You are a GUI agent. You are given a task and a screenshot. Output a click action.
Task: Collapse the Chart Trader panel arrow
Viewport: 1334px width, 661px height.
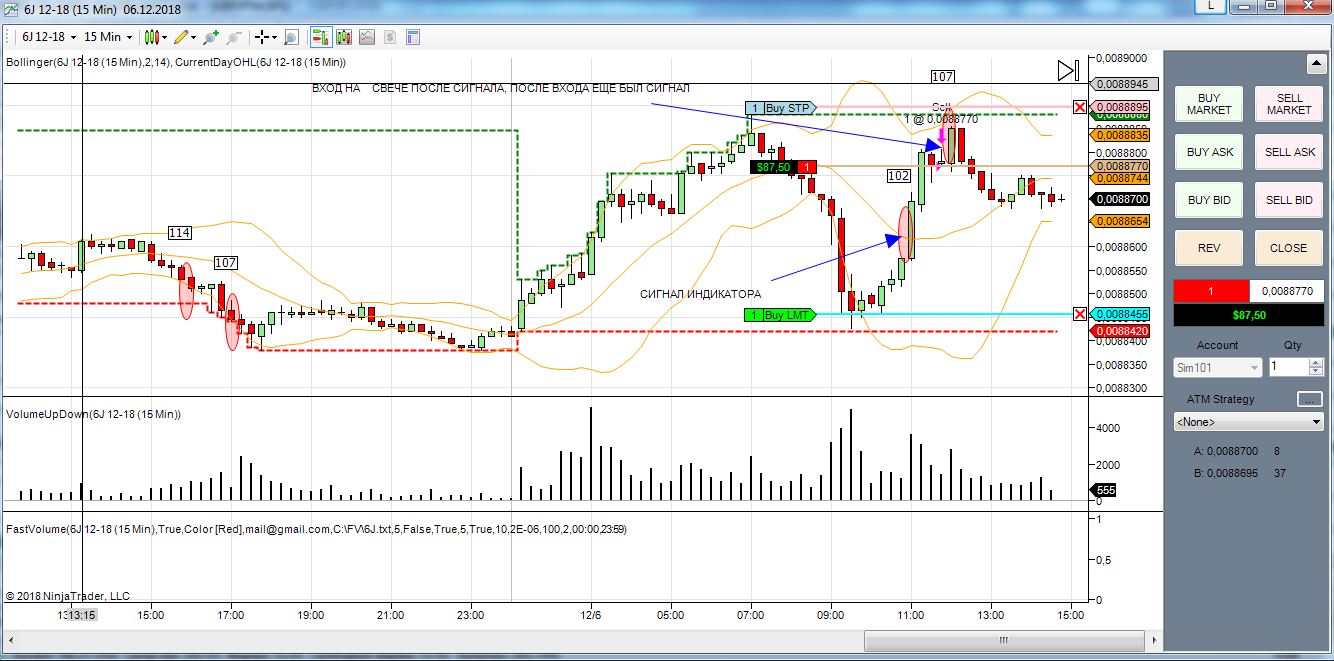(x=1316, y=64)
